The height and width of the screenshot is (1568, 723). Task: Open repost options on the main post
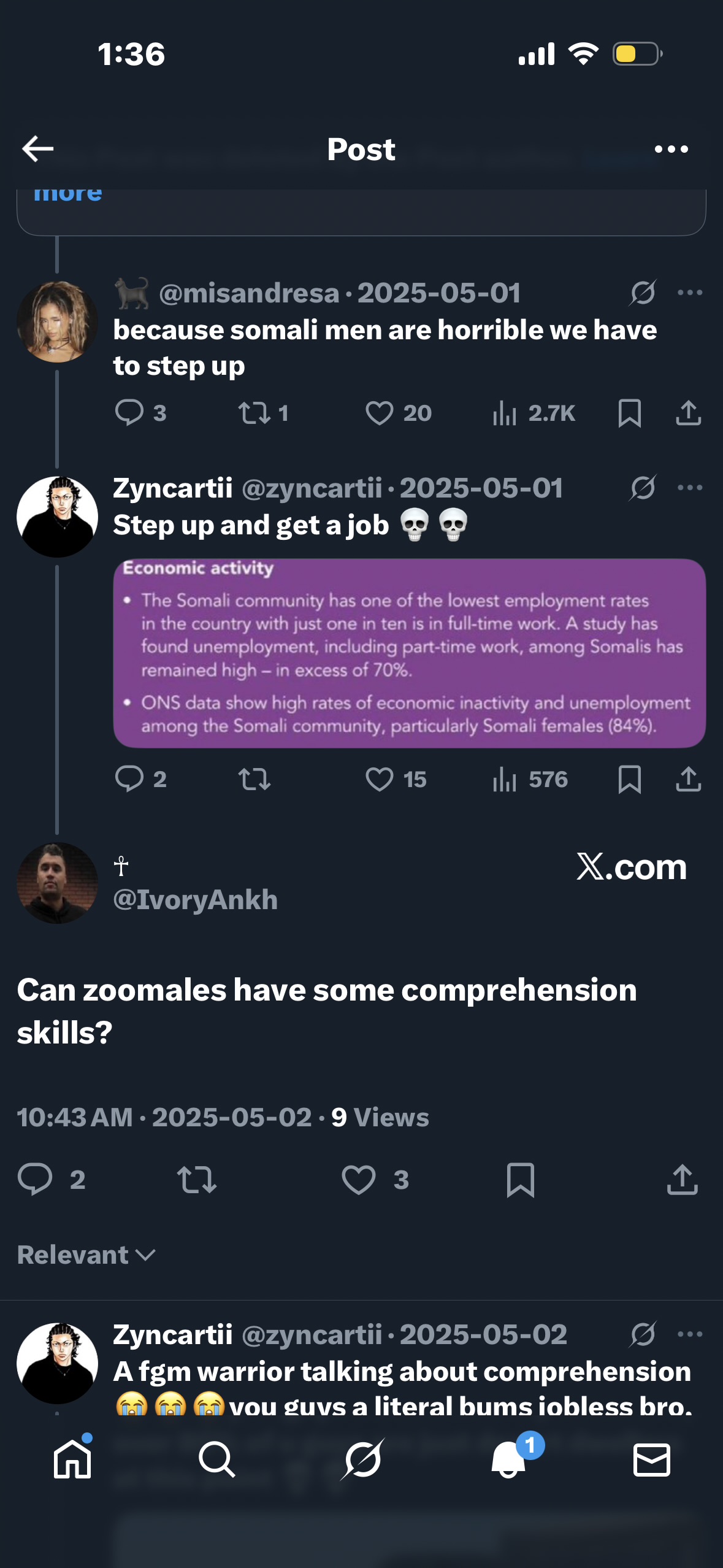coord(197,1179)
